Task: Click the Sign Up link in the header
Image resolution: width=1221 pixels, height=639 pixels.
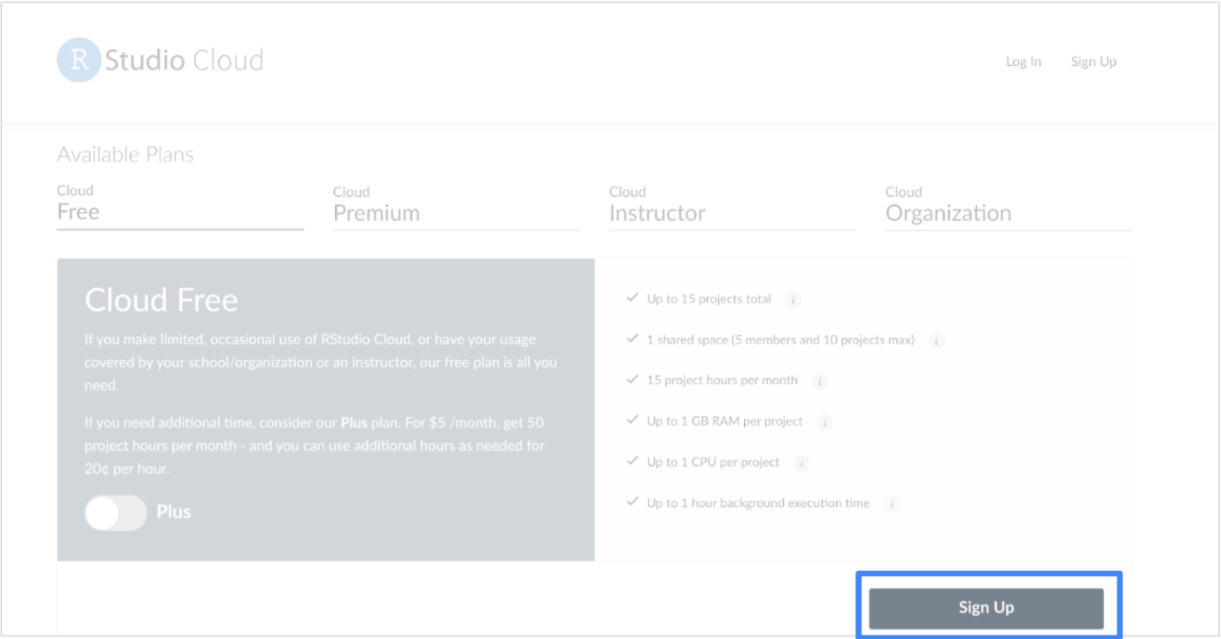Action: coord(1094,61)
